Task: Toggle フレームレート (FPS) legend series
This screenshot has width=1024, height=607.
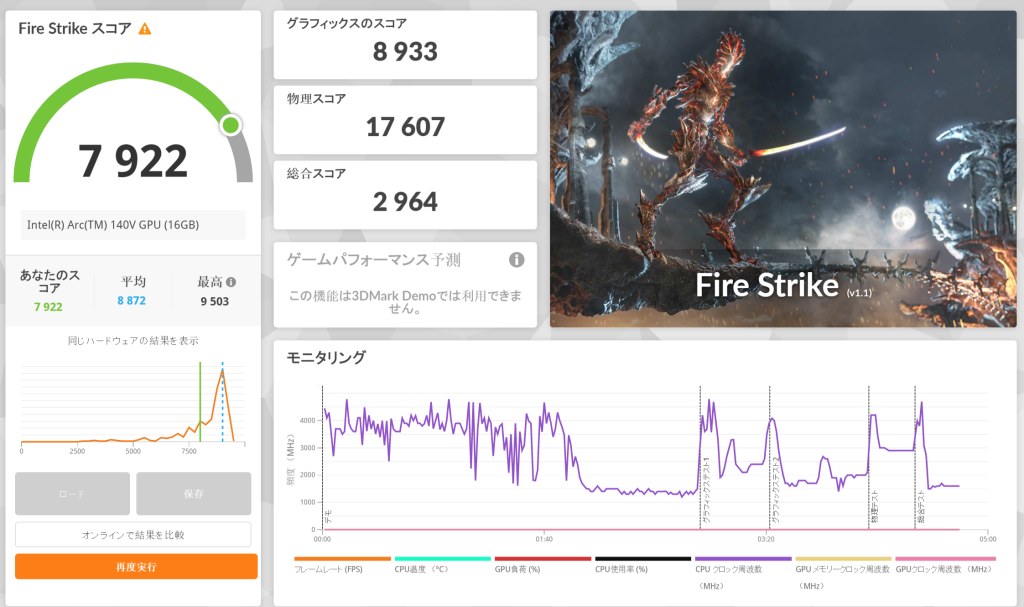Action: click(342, 568)
